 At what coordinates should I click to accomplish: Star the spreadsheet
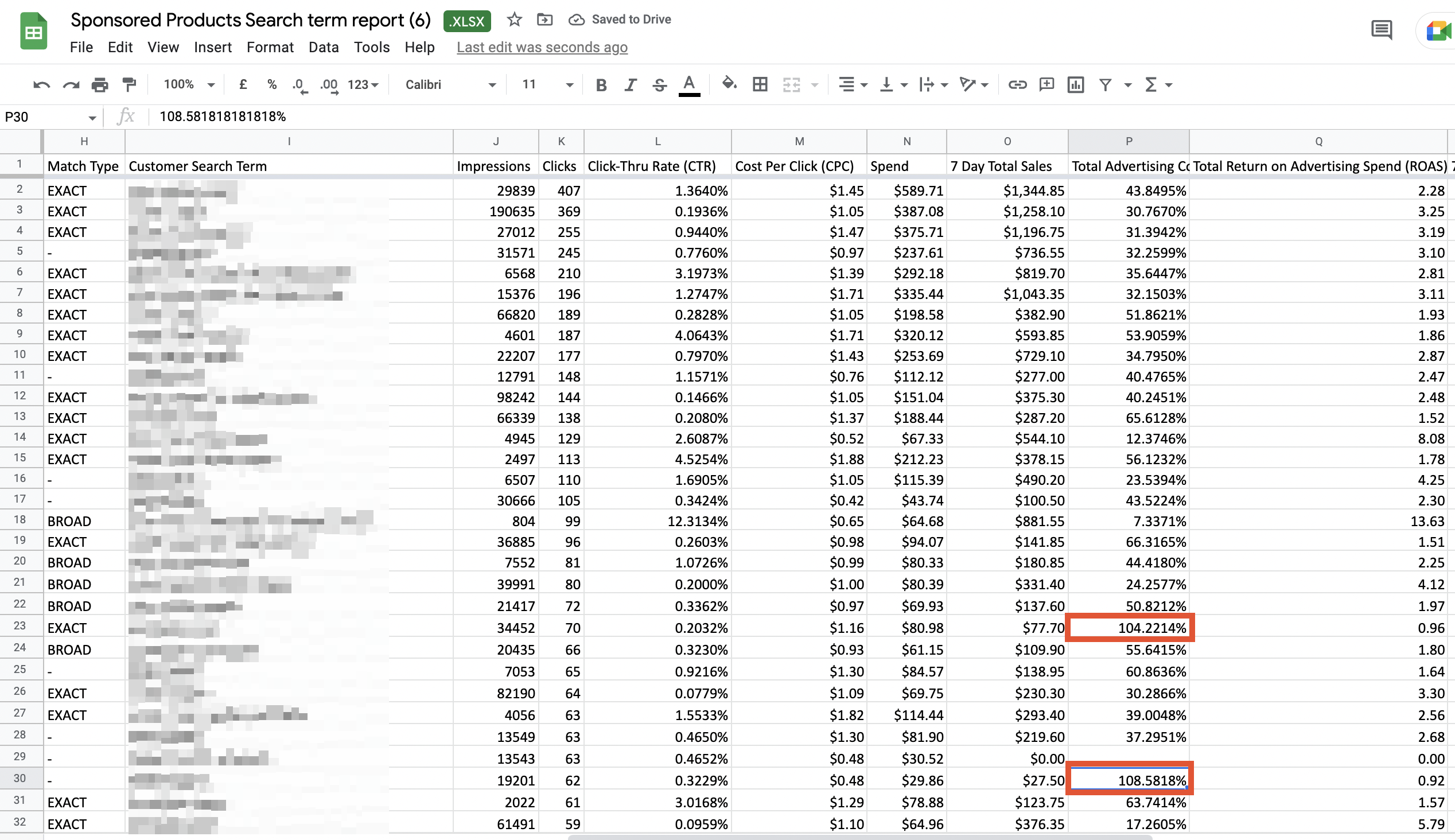click(514, 19)
